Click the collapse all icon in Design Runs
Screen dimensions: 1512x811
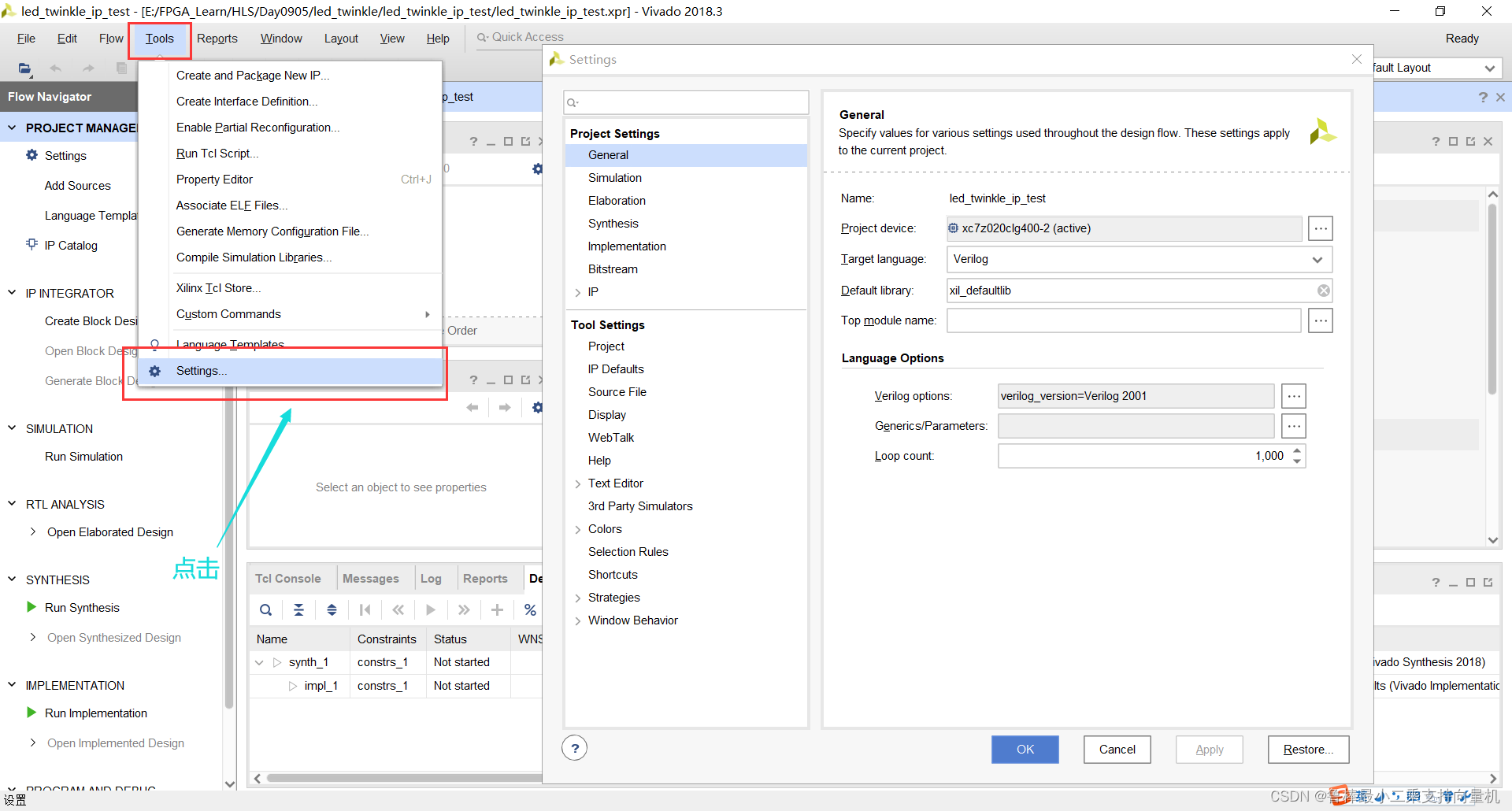[298, 609]
